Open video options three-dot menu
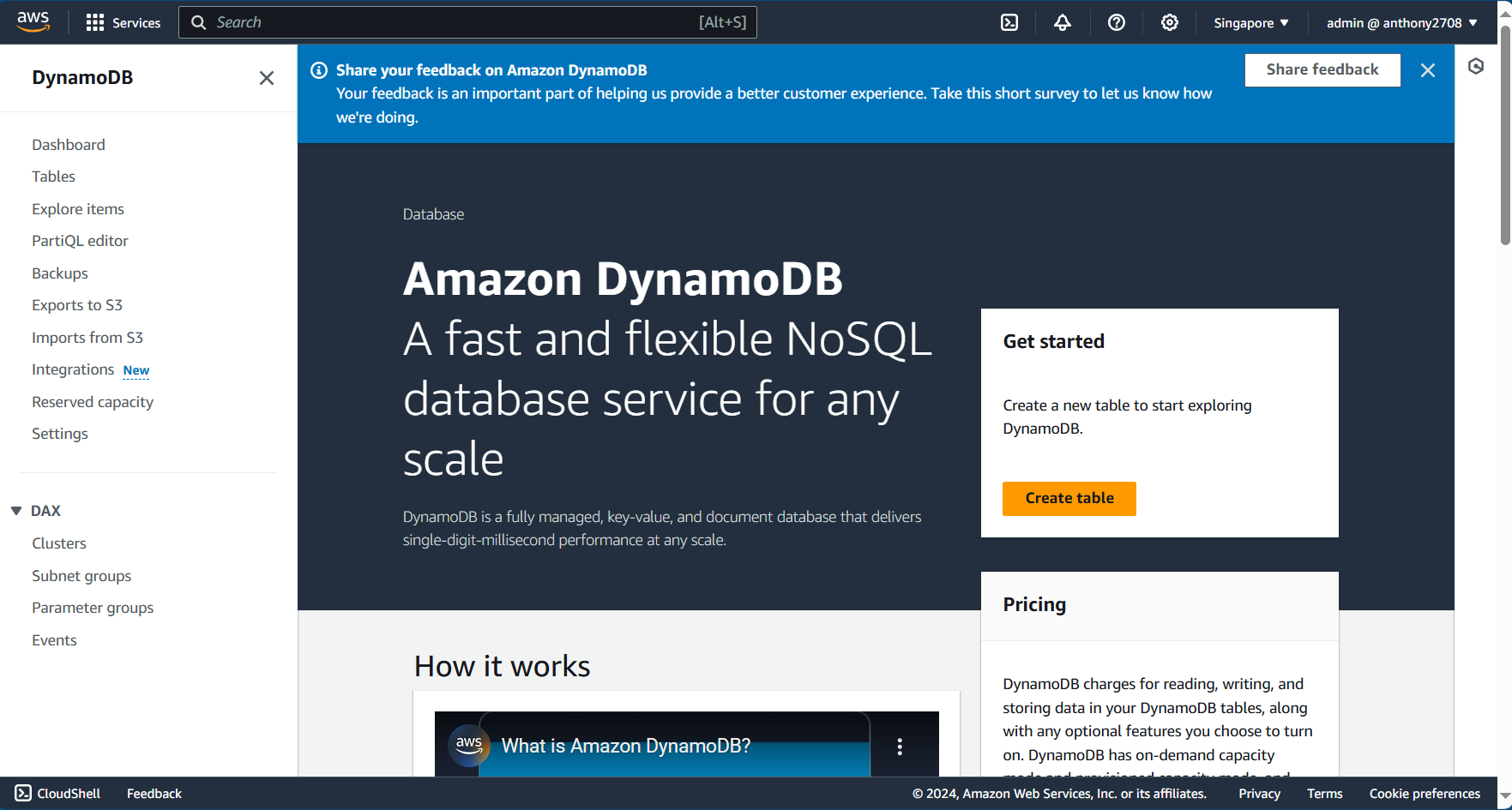Screen dimensions: 1512x810 (x=900, y=747)
